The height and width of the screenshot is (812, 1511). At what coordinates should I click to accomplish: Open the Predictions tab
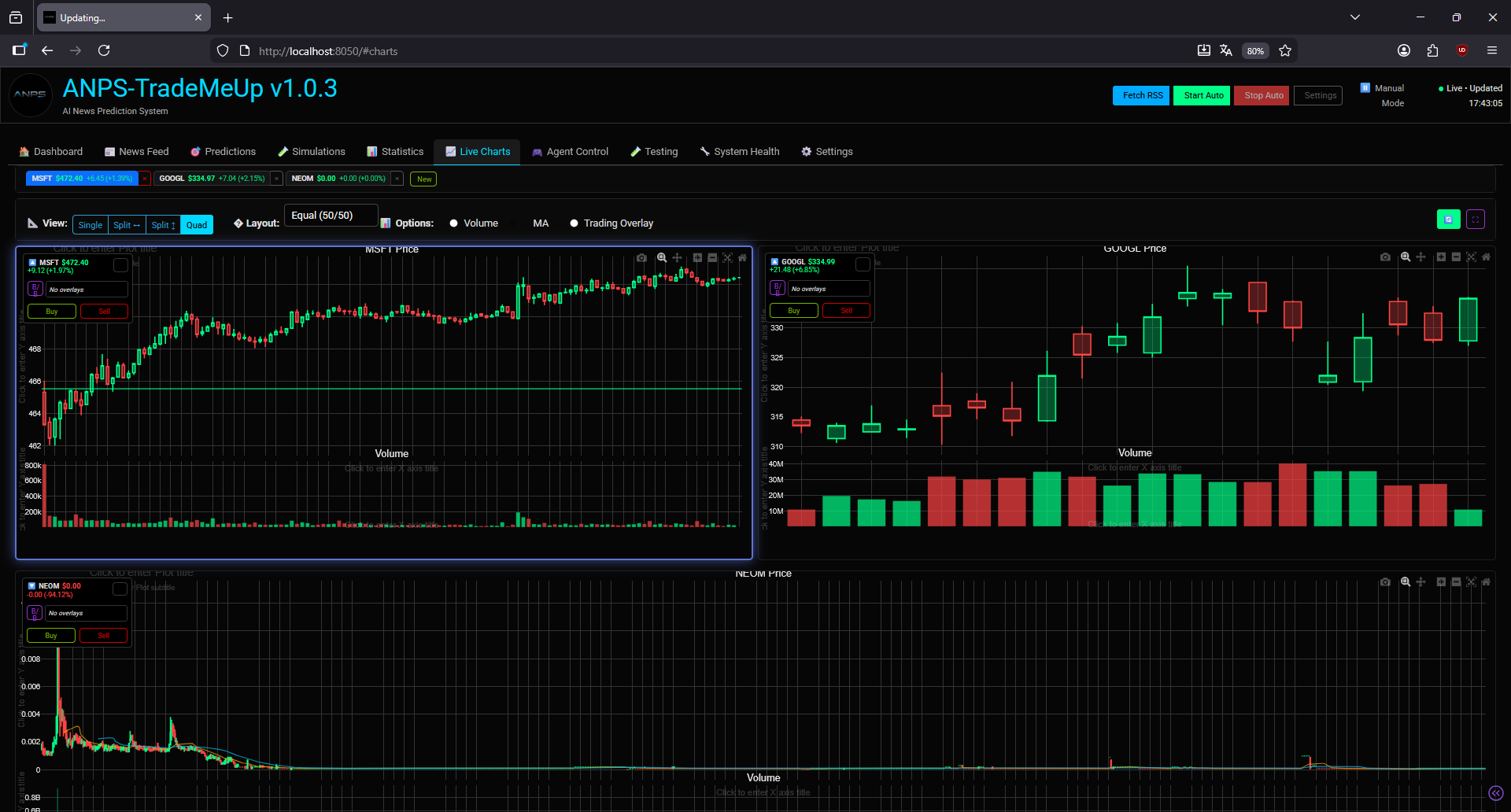coord(223,152)
